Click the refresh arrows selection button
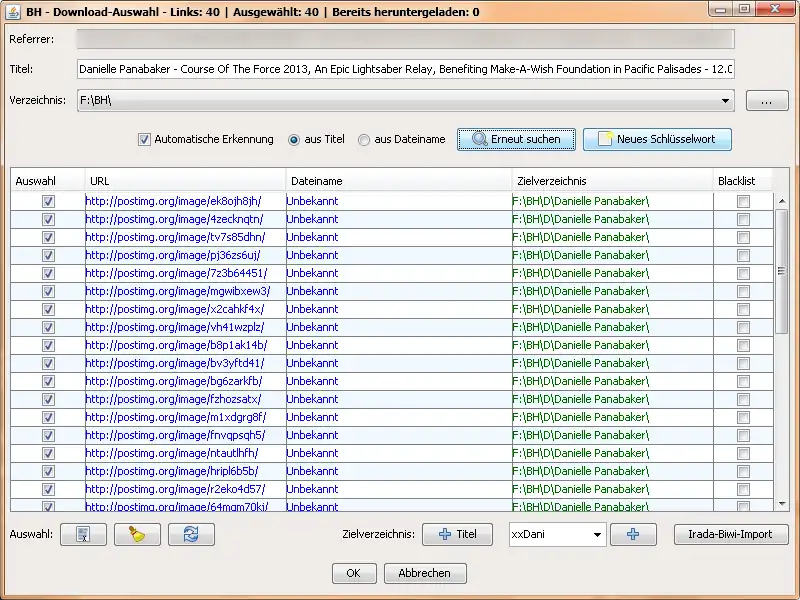The height and width of the screenshot is (600, 800). (x=191, y=534)
